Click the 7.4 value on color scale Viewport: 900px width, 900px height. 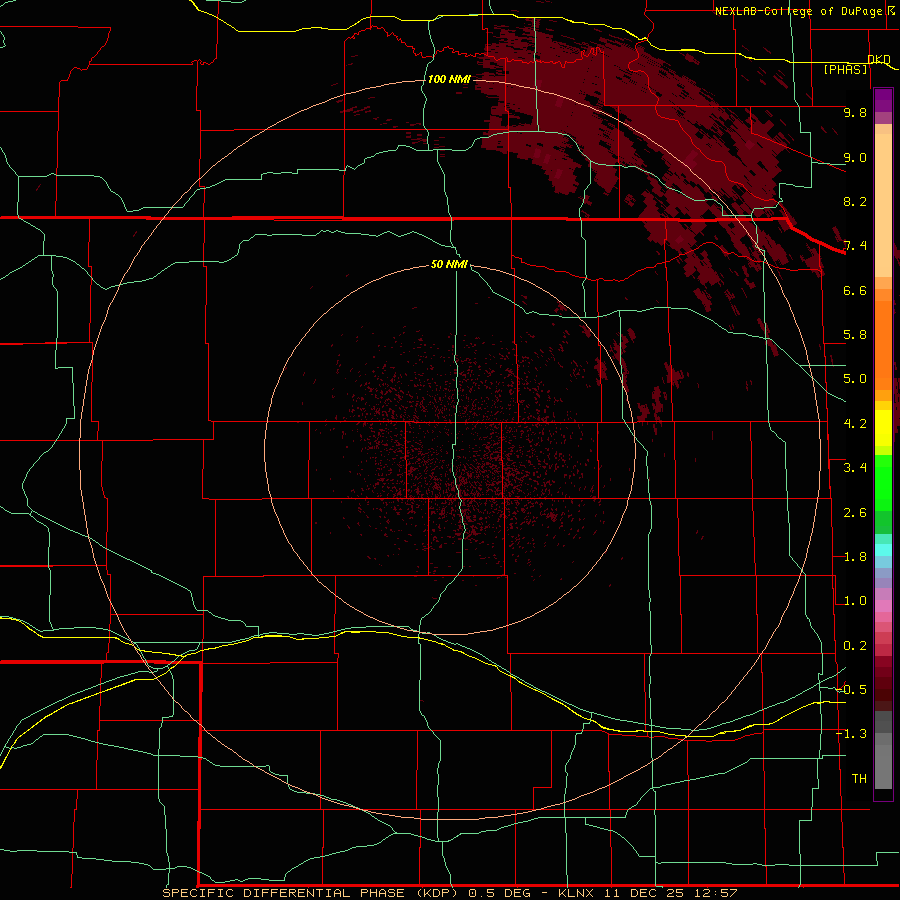point(855,246)
